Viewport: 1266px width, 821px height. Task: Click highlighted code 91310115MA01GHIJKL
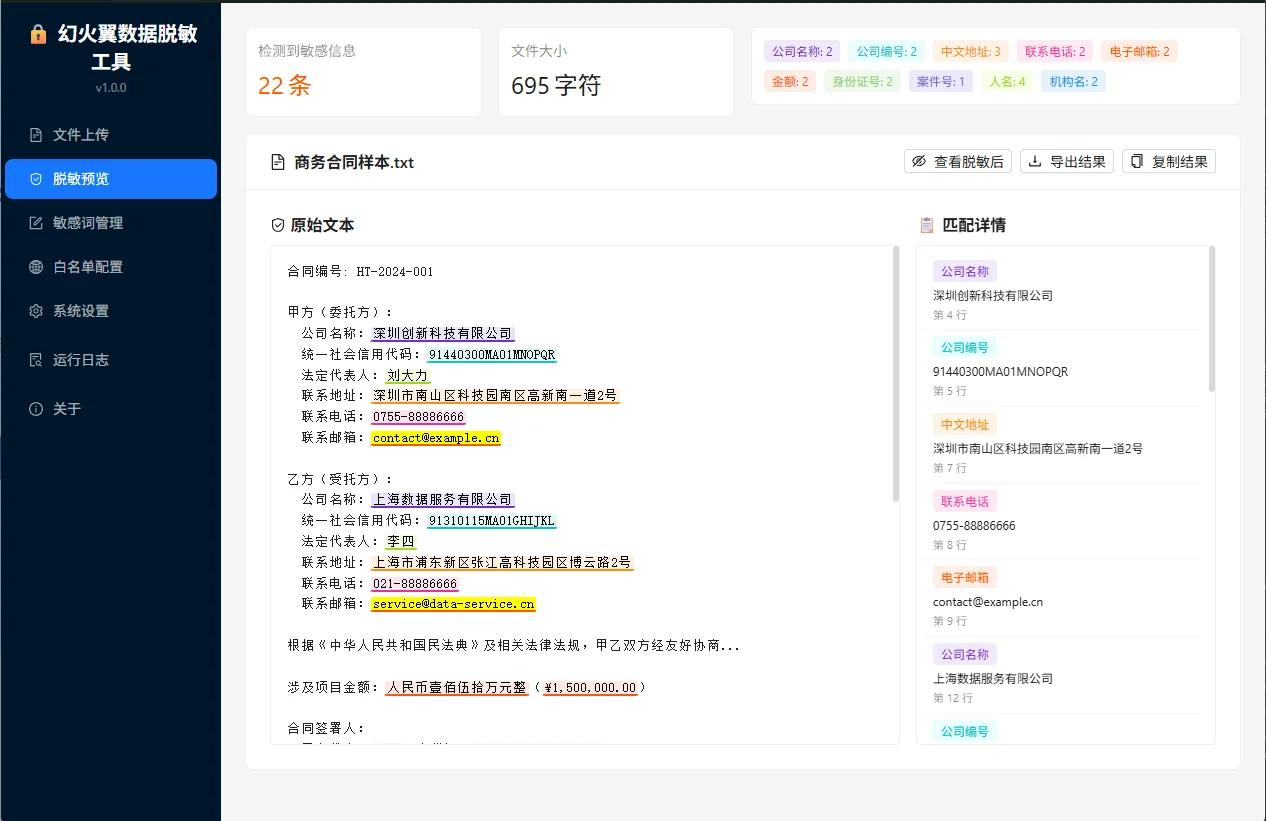(491, 520)
